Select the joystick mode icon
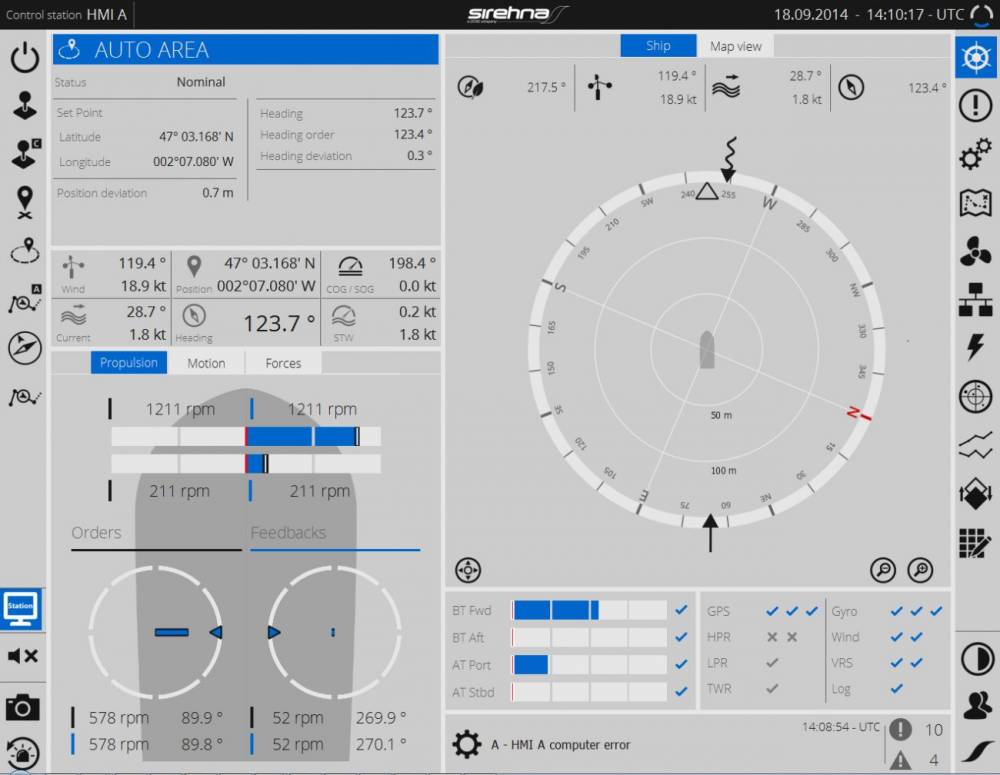Image resolution: width=1000 pixels, height=775 pixels. click(x=24, y=106)
